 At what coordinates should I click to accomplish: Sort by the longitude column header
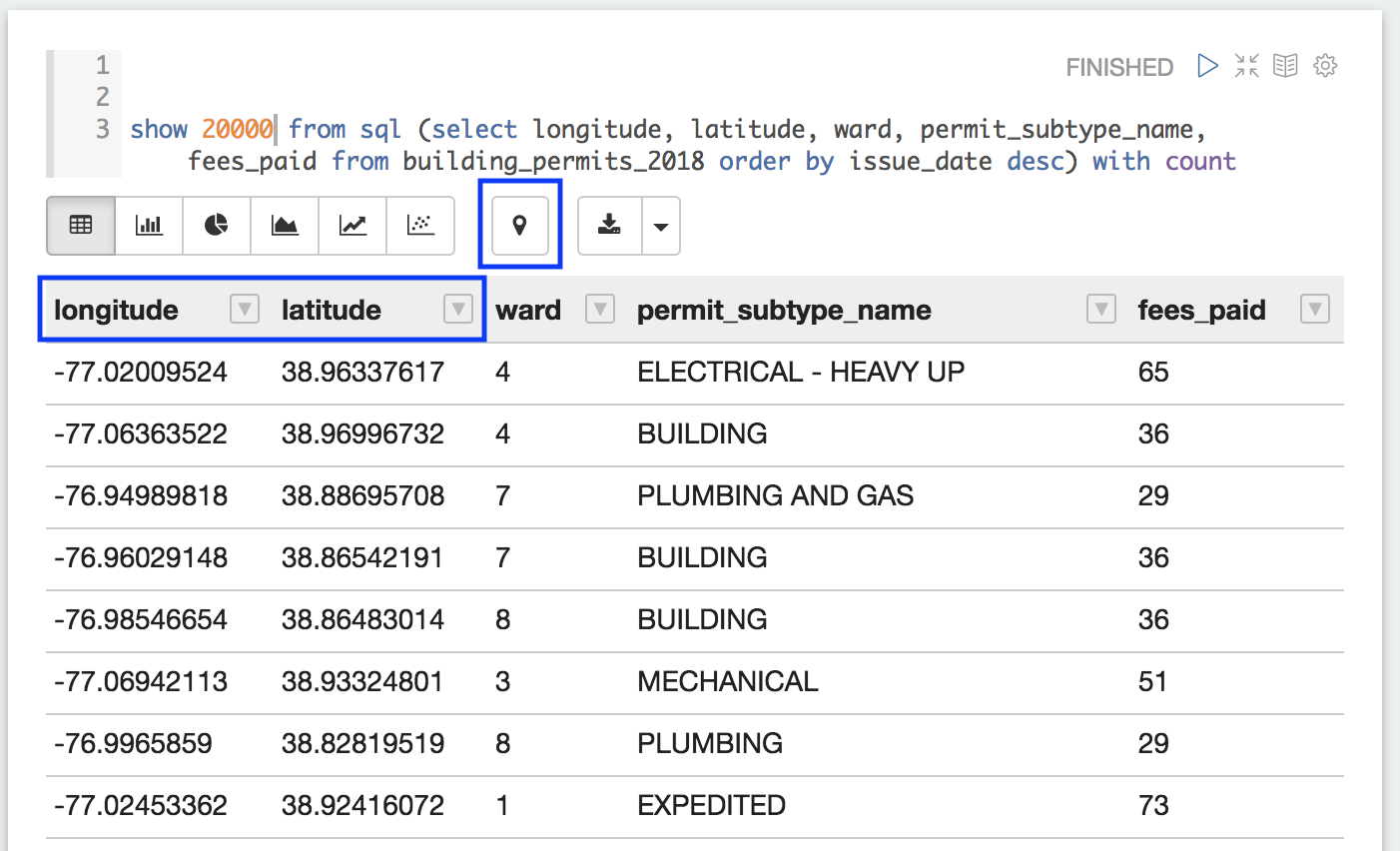pos(116,311)
